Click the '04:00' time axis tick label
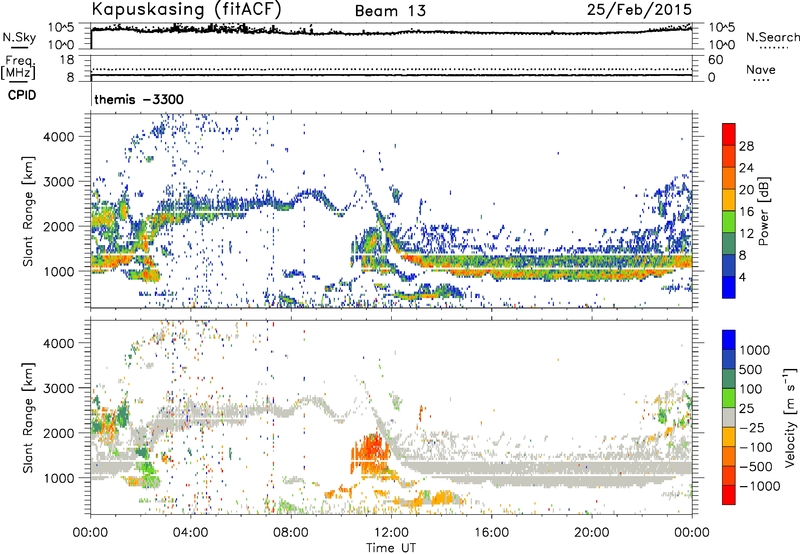 click(191, 533)
